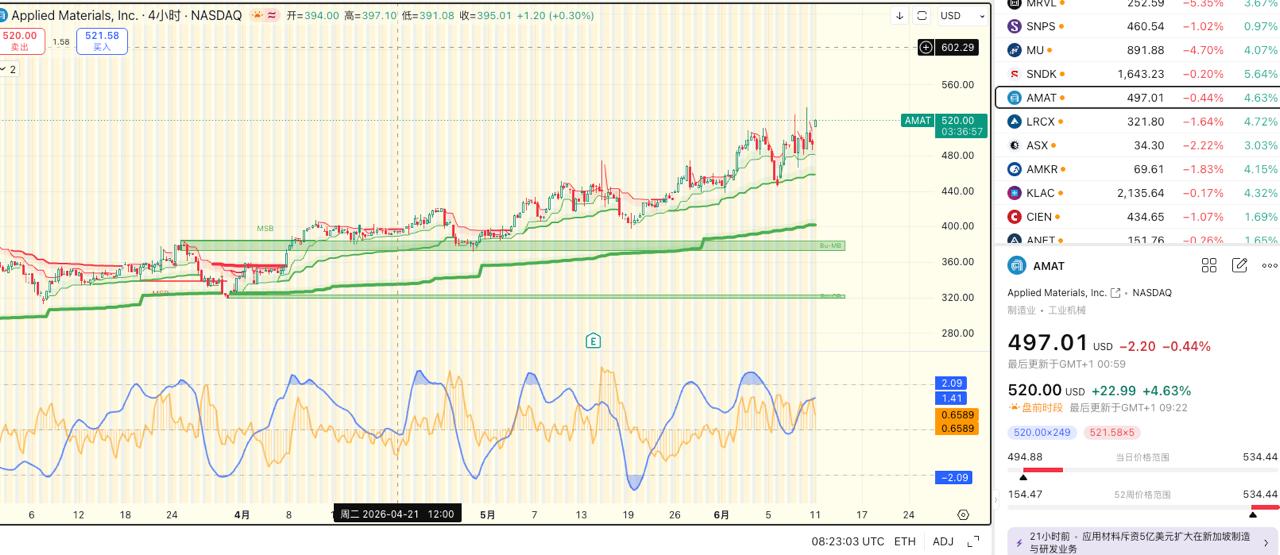This screenshot has height=555, width=1280.
Task: Click the edit note pencil icon in details header
Action: (1240, 266)
